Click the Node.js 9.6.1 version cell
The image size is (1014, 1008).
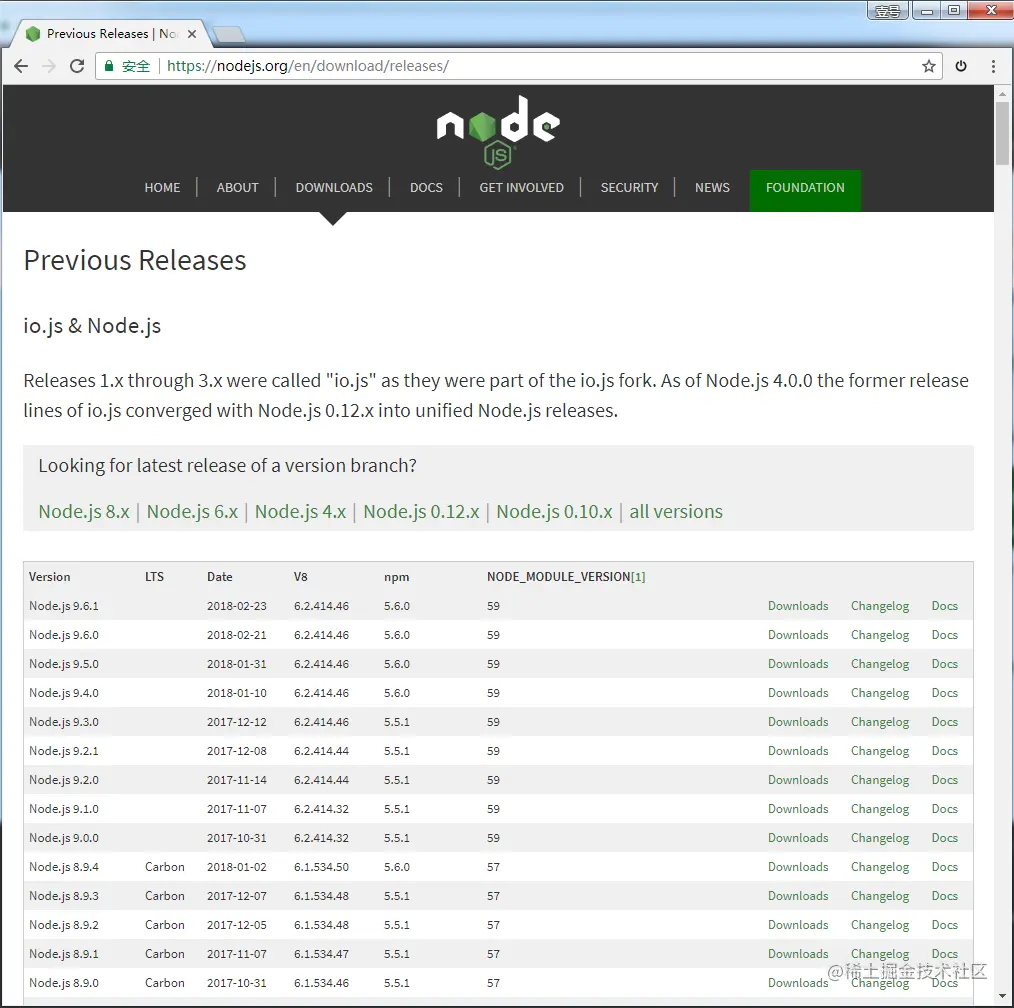63,606
